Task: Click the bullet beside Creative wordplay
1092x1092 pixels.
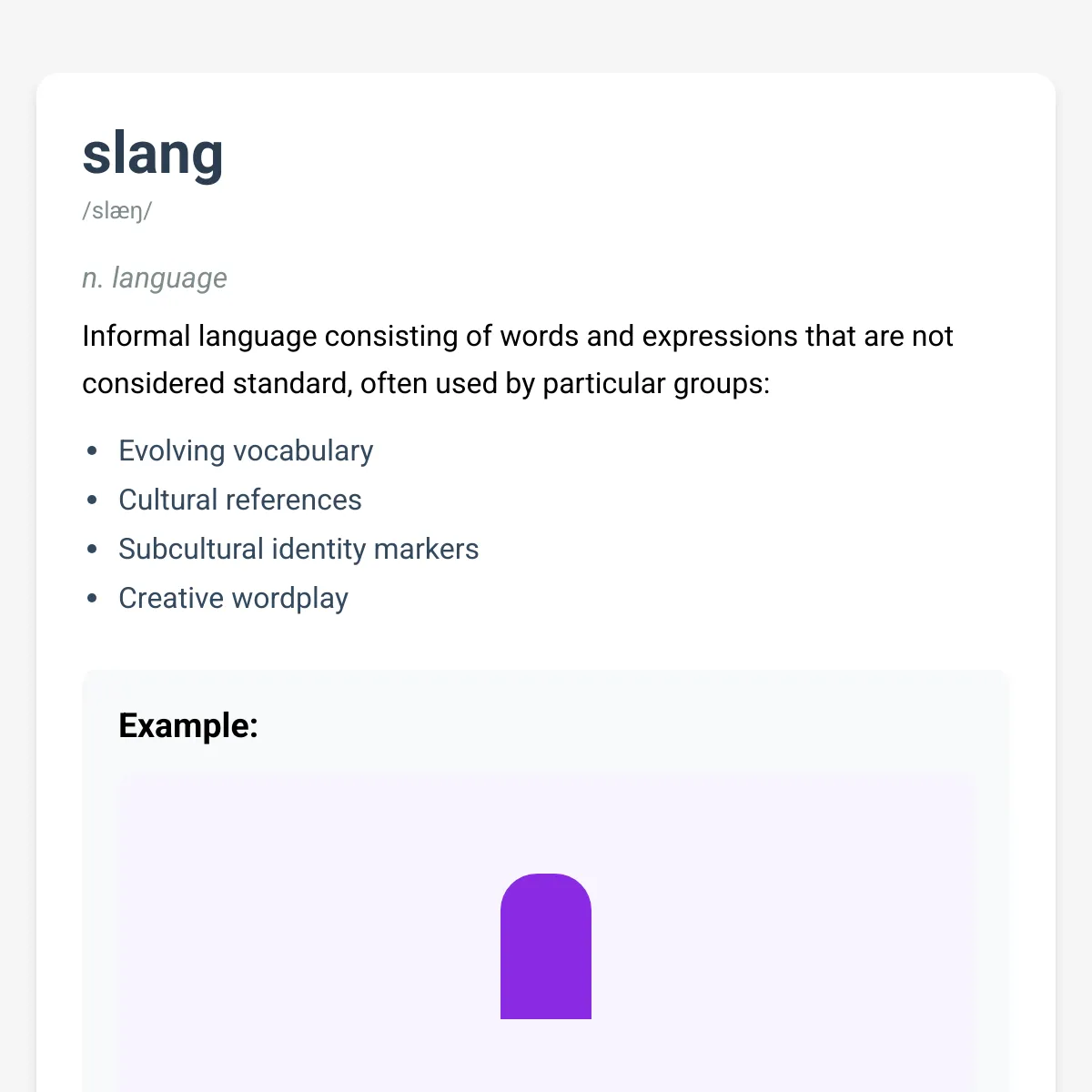Action: 92,598
